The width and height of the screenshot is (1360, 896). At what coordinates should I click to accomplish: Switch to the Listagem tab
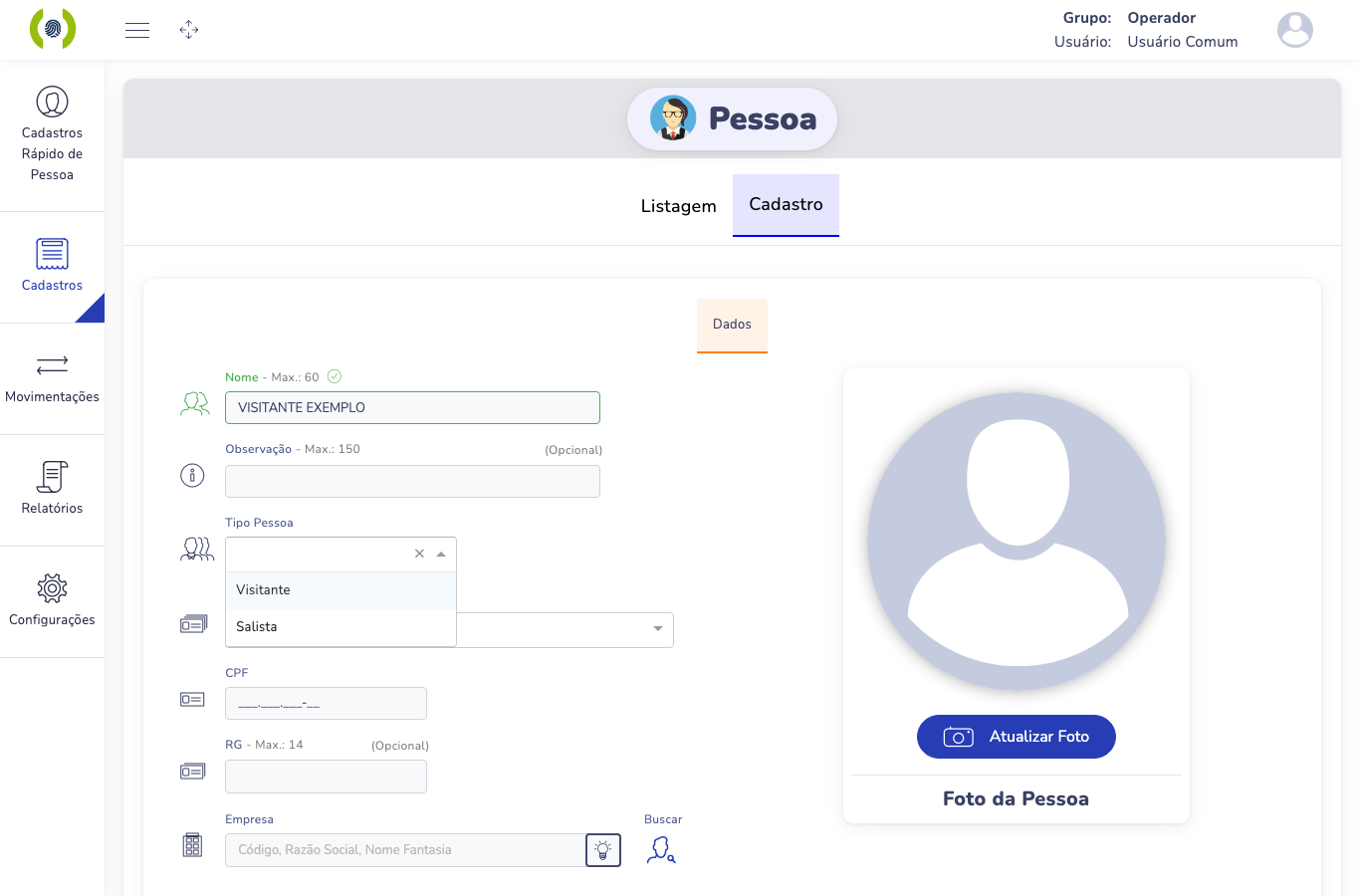coord(678,206)
